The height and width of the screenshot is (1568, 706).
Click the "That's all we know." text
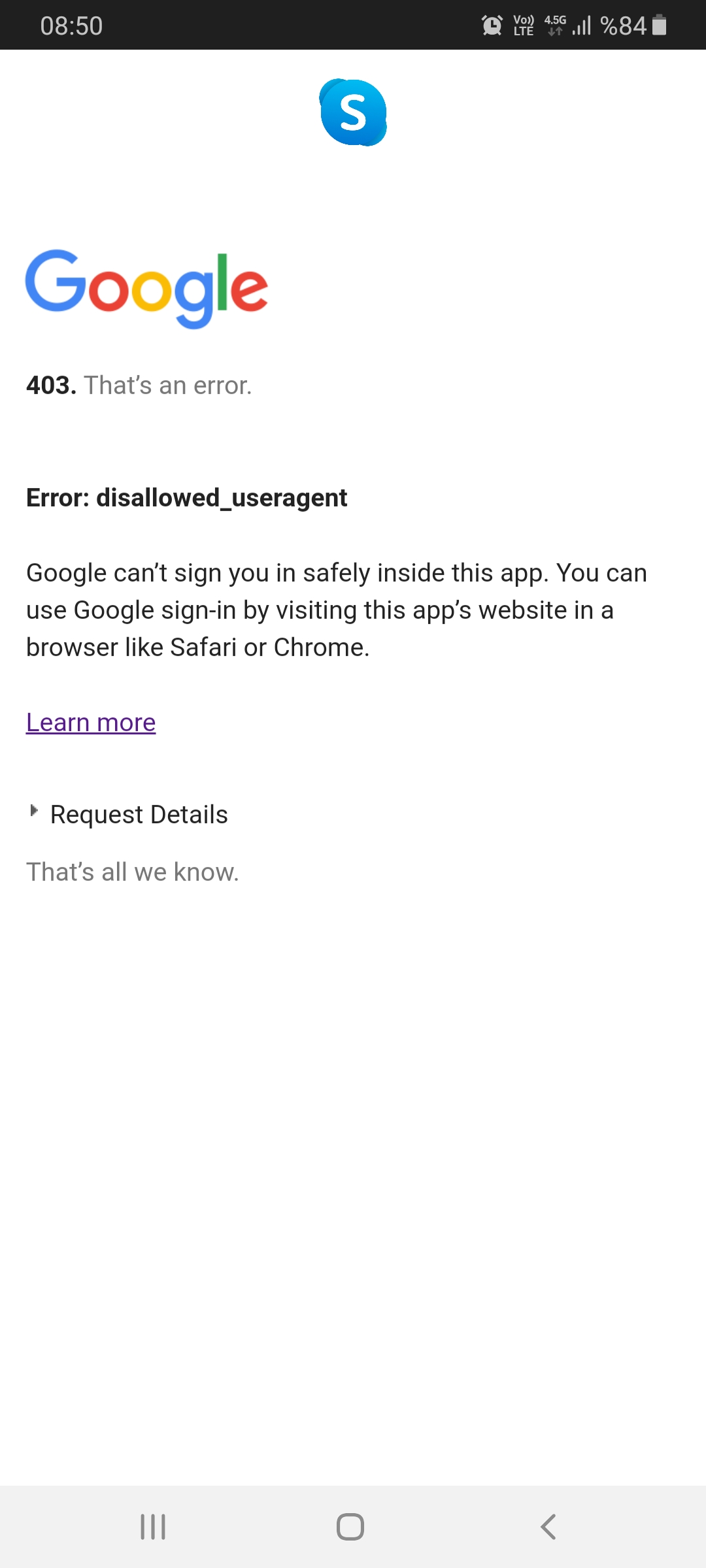click(x=133, y=872)
